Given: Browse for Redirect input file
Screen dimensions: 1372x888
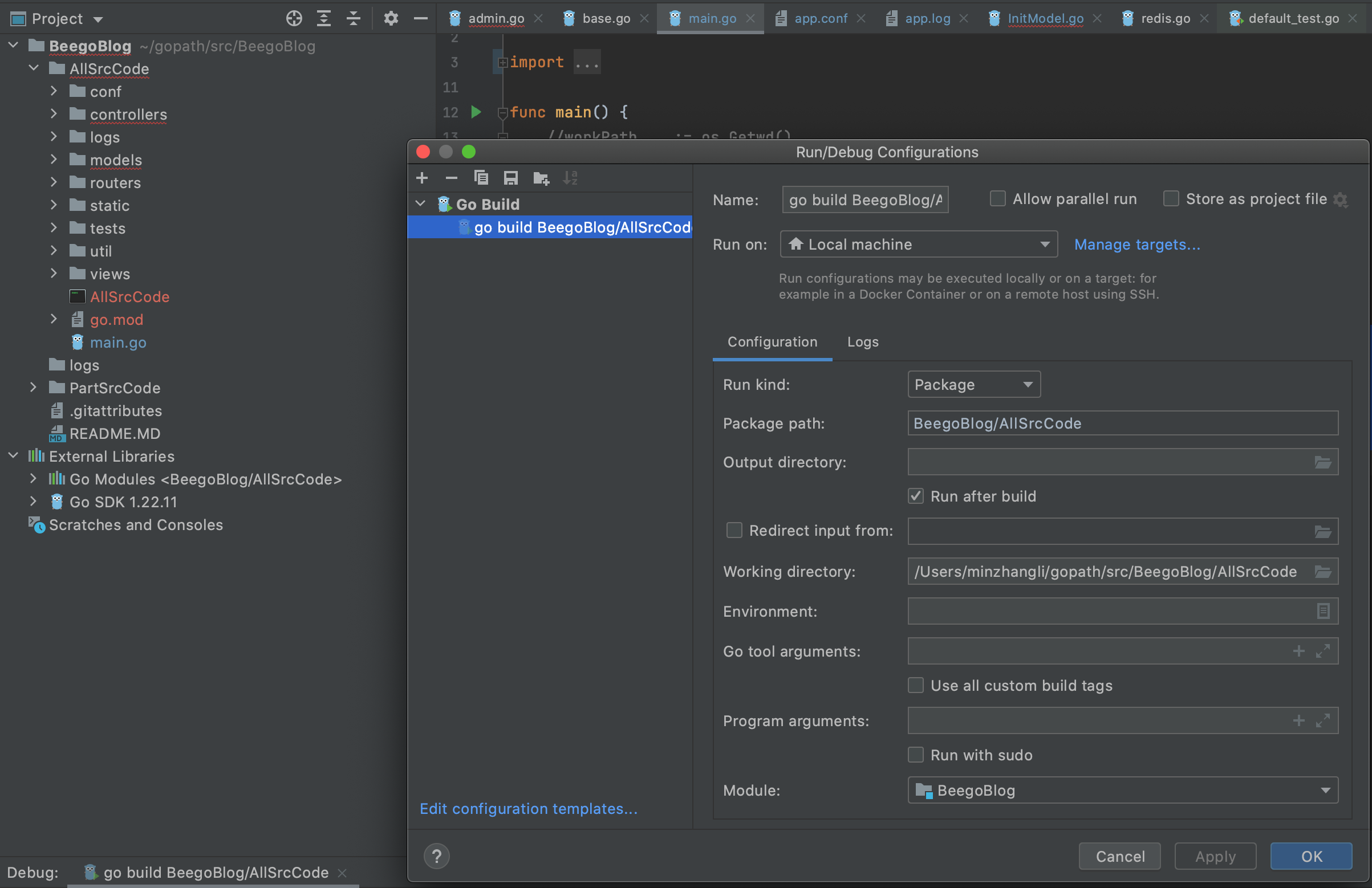Looking at the screenshot, I should pos(1322,531).
